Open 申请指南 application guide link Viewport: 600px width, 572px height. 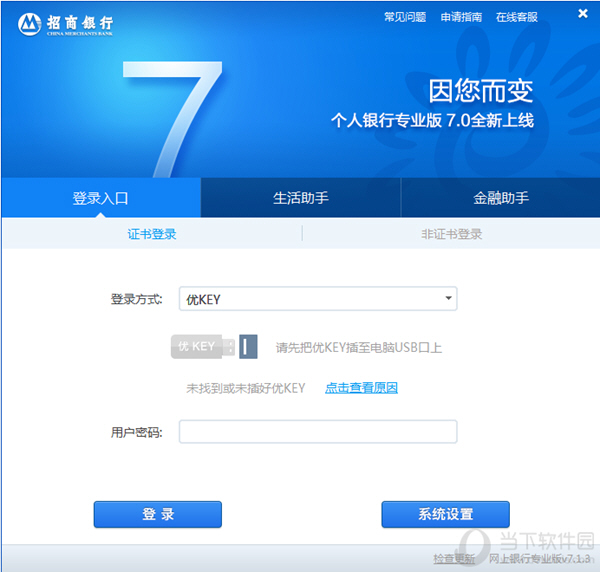[x=461, y=17]
